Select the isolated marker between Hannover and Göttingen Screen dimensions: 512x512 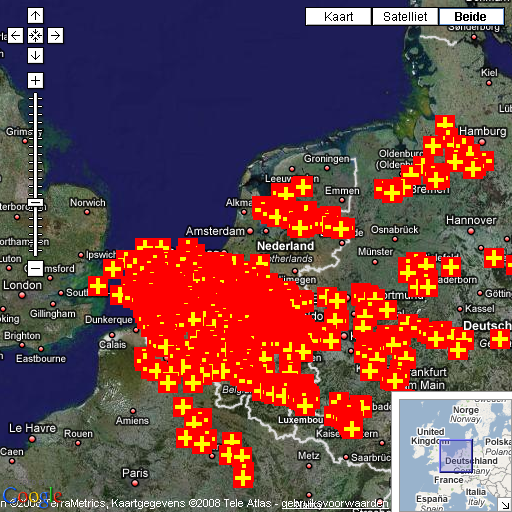(494, 258)
